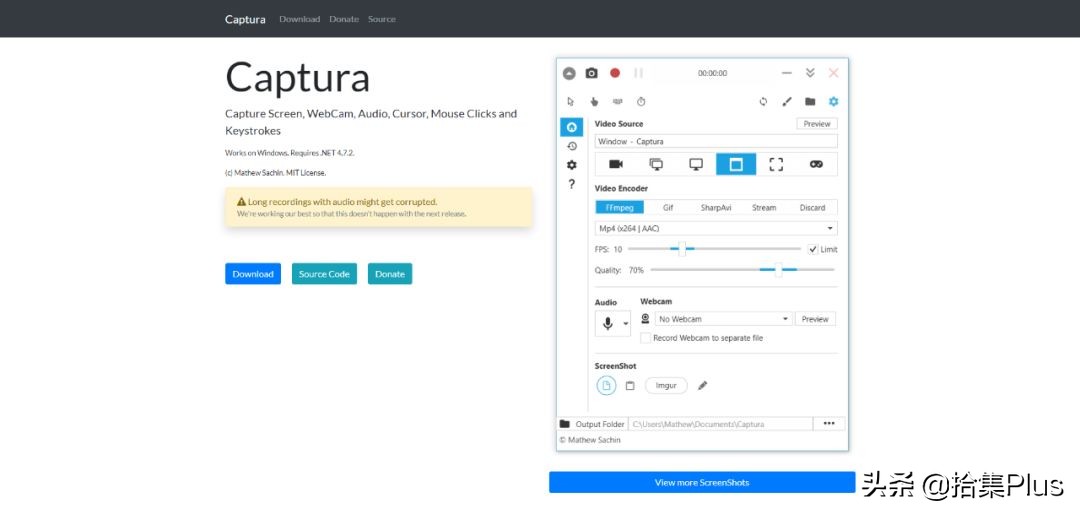Choose the Discard encoder tab

coord(813,207)
